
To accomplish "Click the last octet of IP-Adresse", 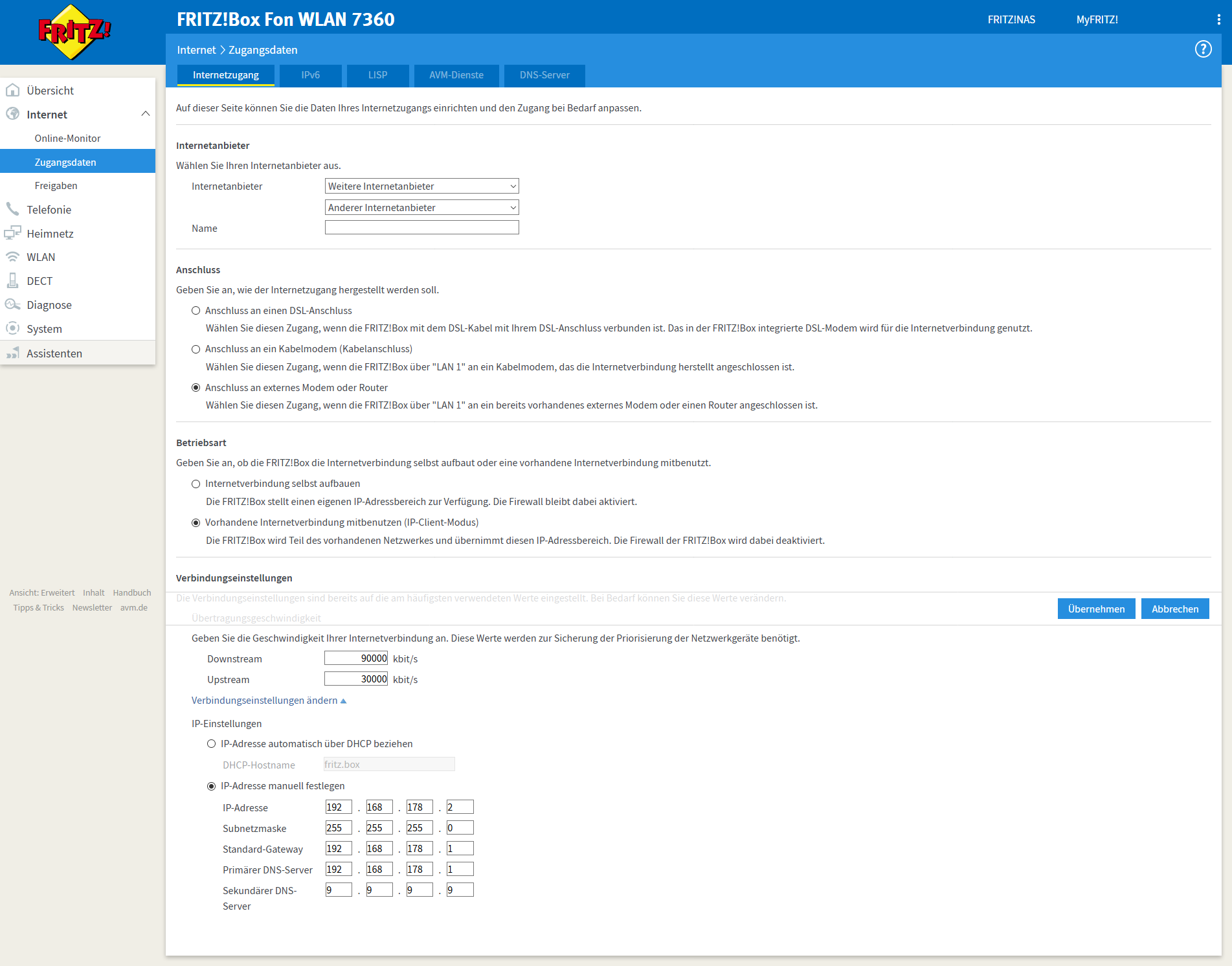I will [x=460, y=807].
